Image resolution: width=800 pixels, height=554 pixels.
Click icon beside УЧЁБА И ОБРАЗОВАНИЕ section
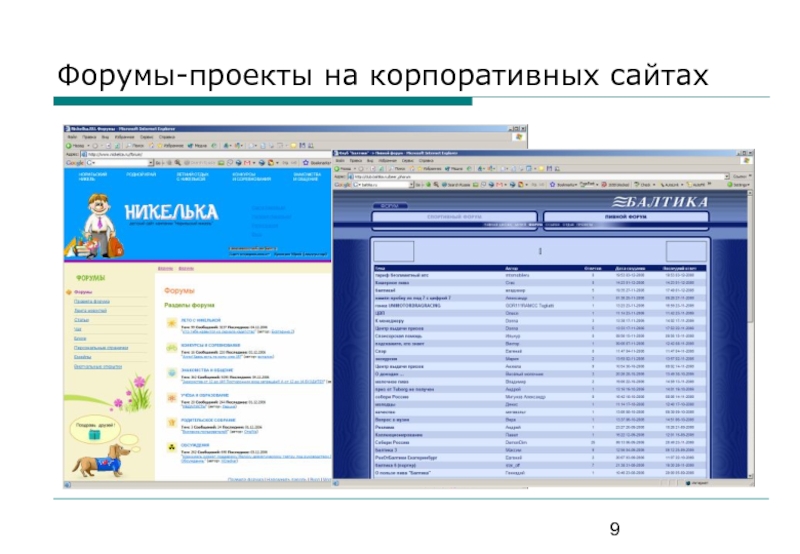tap(171, 397)
